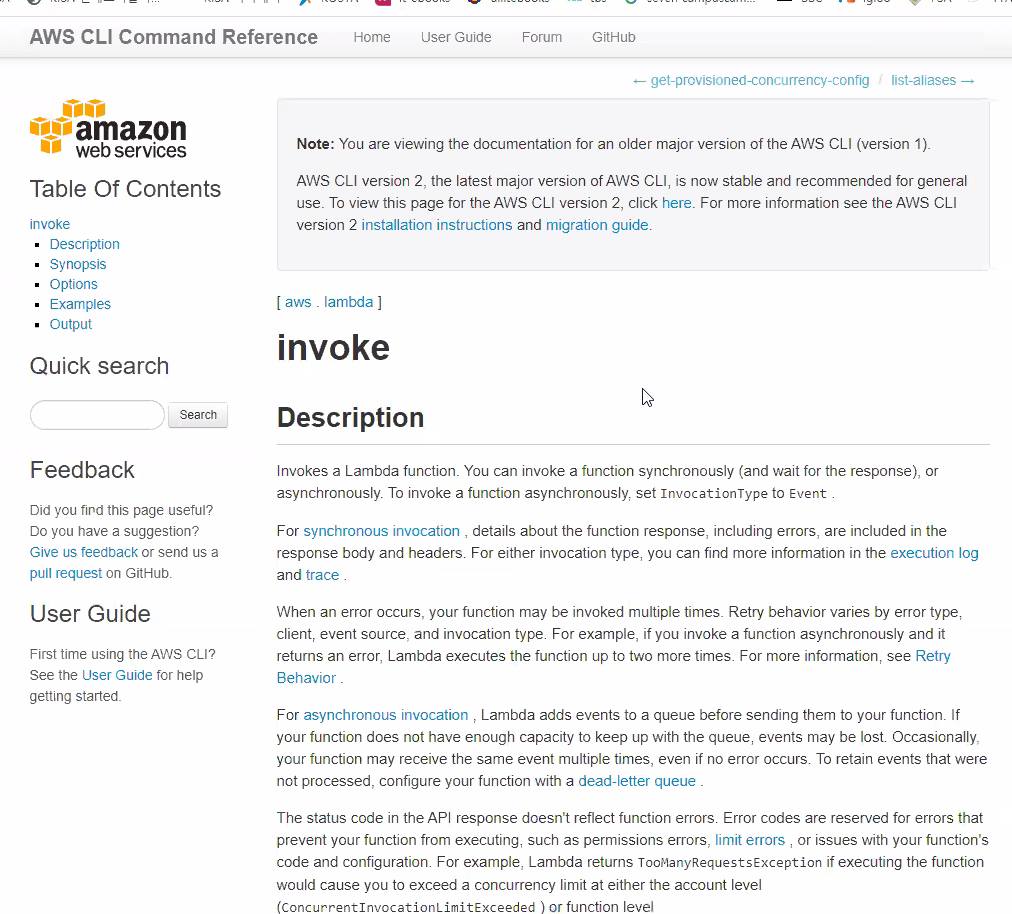Open the AWS CLI Command Reference title link
The width and height of the screenshot is (1012, 914).
click(x=174, y=37)
